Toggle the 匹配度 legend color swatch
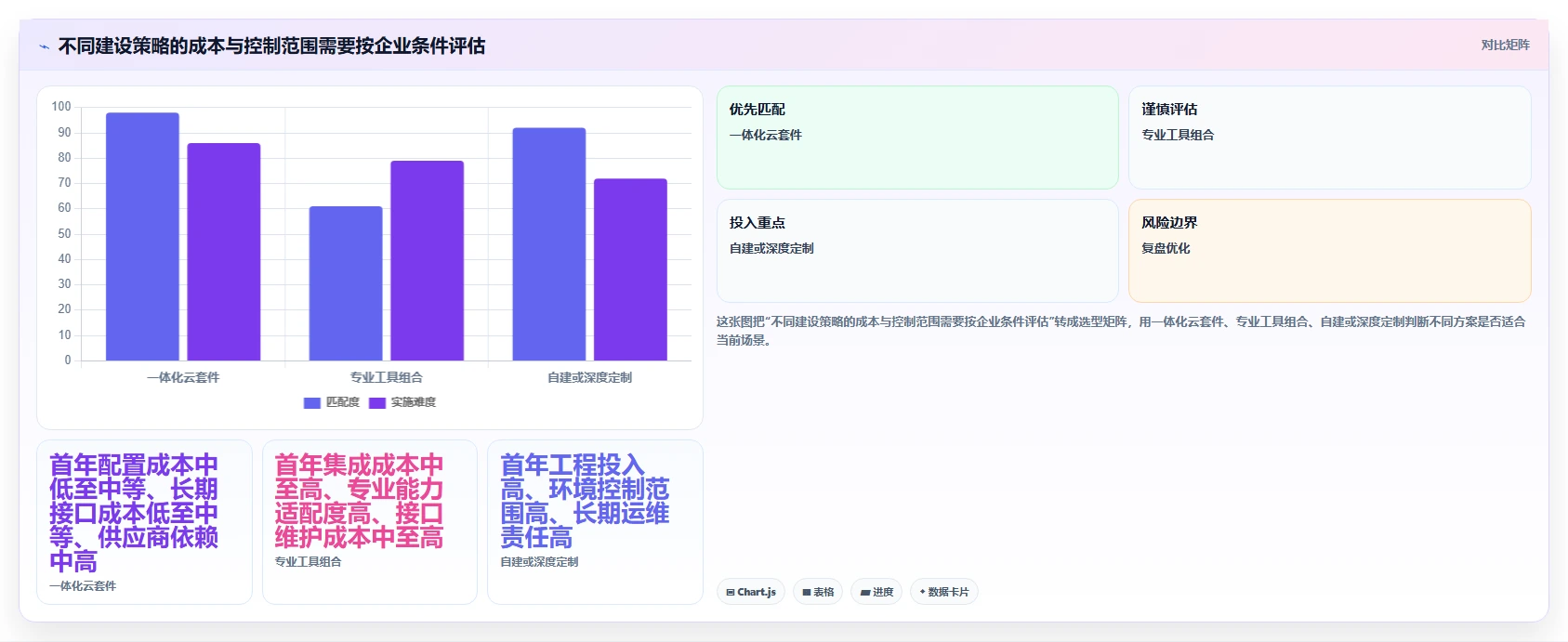This screenshot has width=1568, height=642. point(312,402)
